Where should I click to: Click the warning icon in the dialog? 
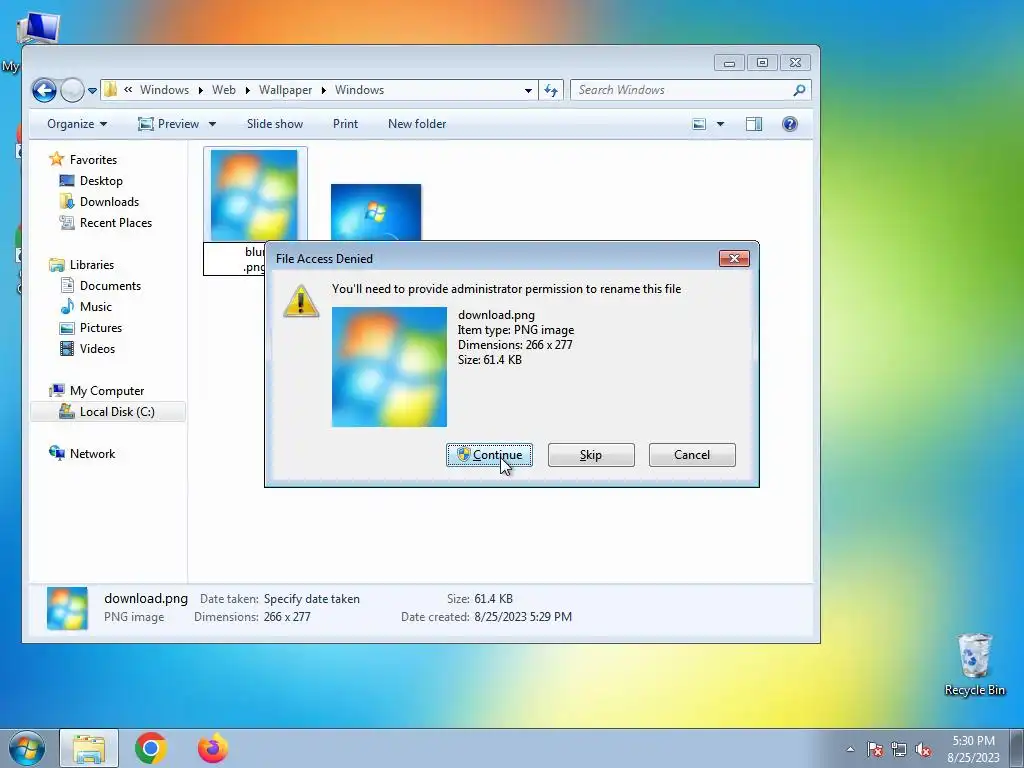(x=300, y=301)
